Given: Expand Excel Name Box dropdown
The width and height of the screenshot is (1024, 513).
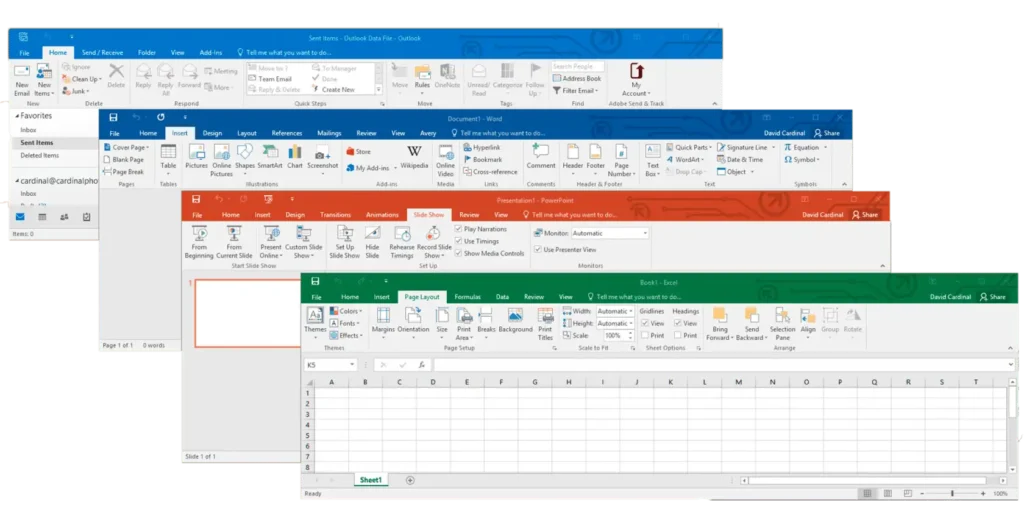Looking at the screenshot, I should tap(352, 365).
